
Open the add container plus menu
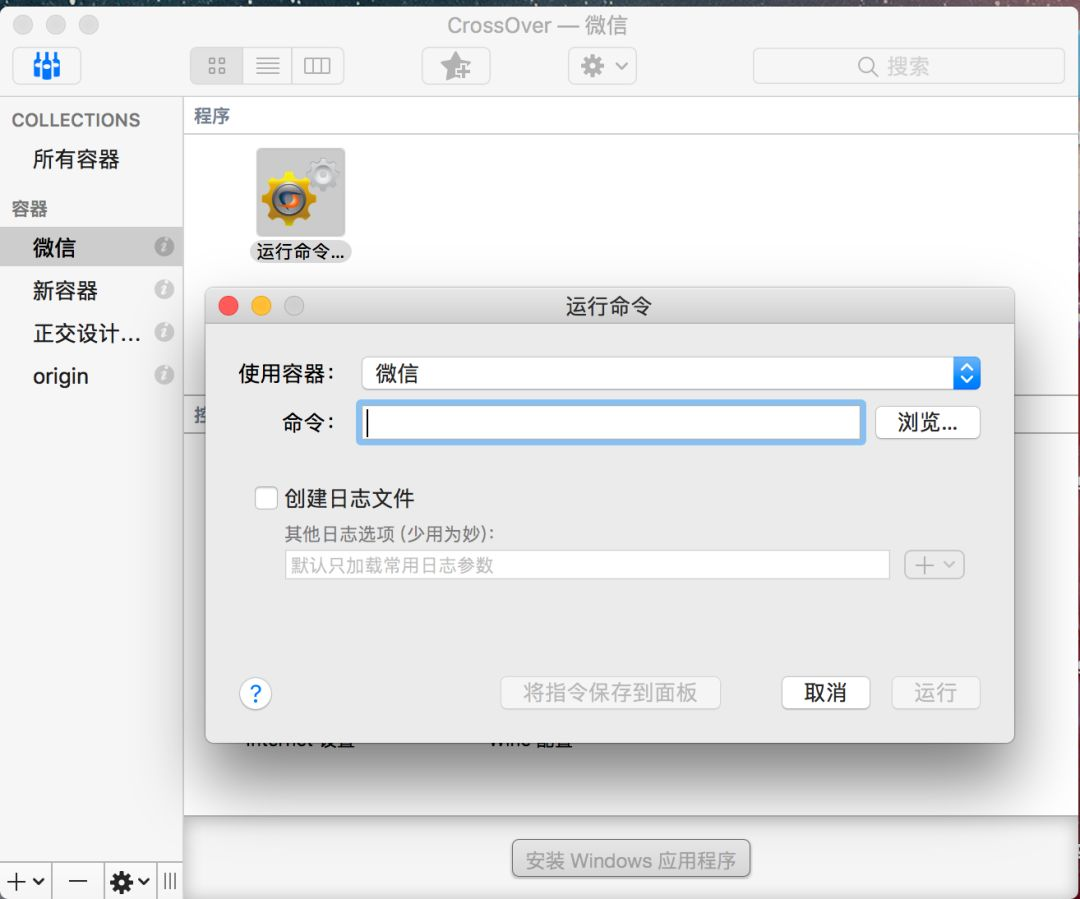pyautogui.click(x=25, y=881)
